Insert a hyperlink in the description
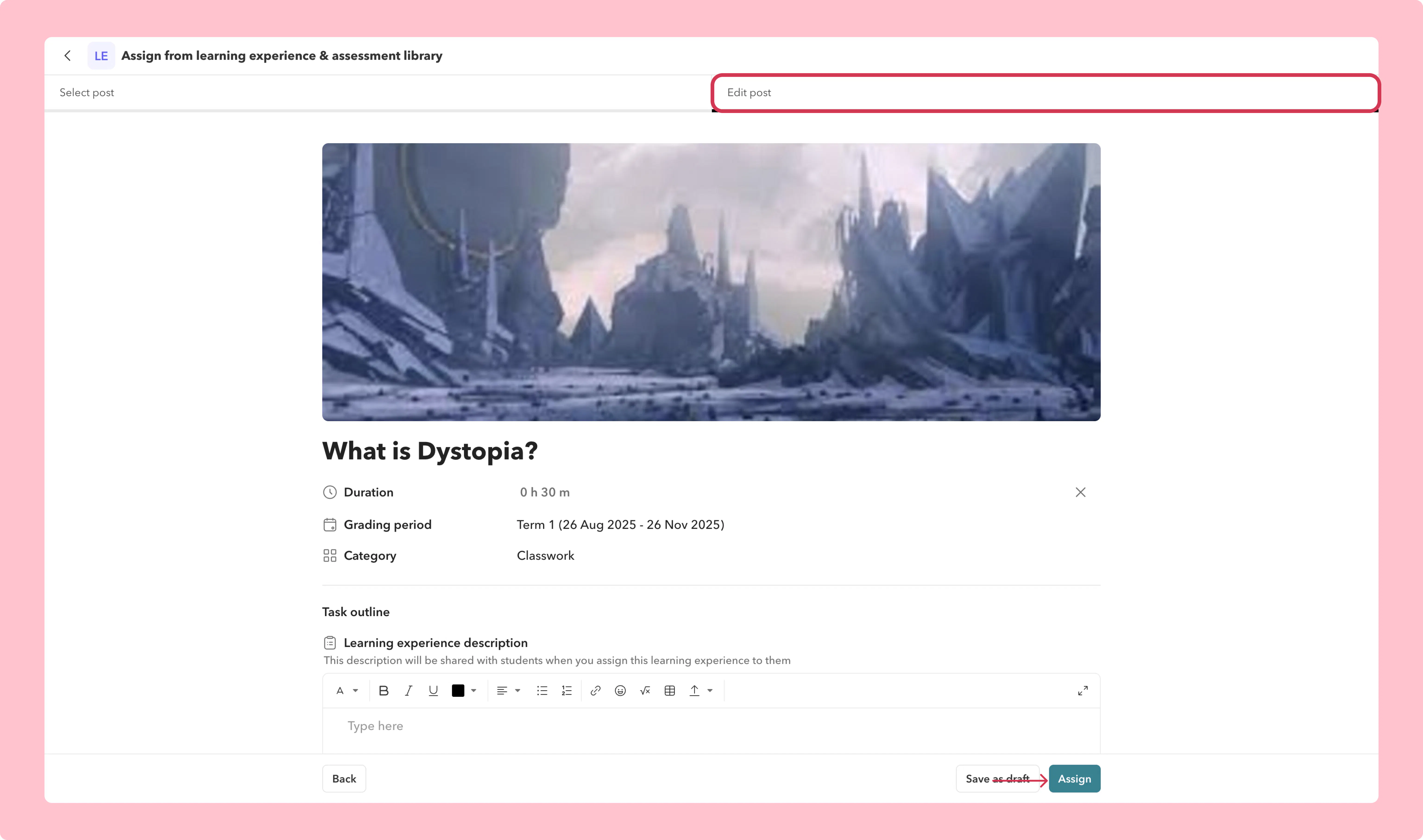The height and width of the screenshot is (840, 1423). pos(595,691)
